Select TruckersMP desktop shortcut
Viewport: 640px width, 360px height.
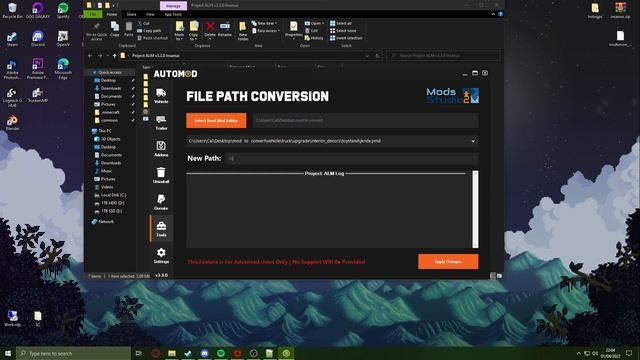click(x=38, y=95)
